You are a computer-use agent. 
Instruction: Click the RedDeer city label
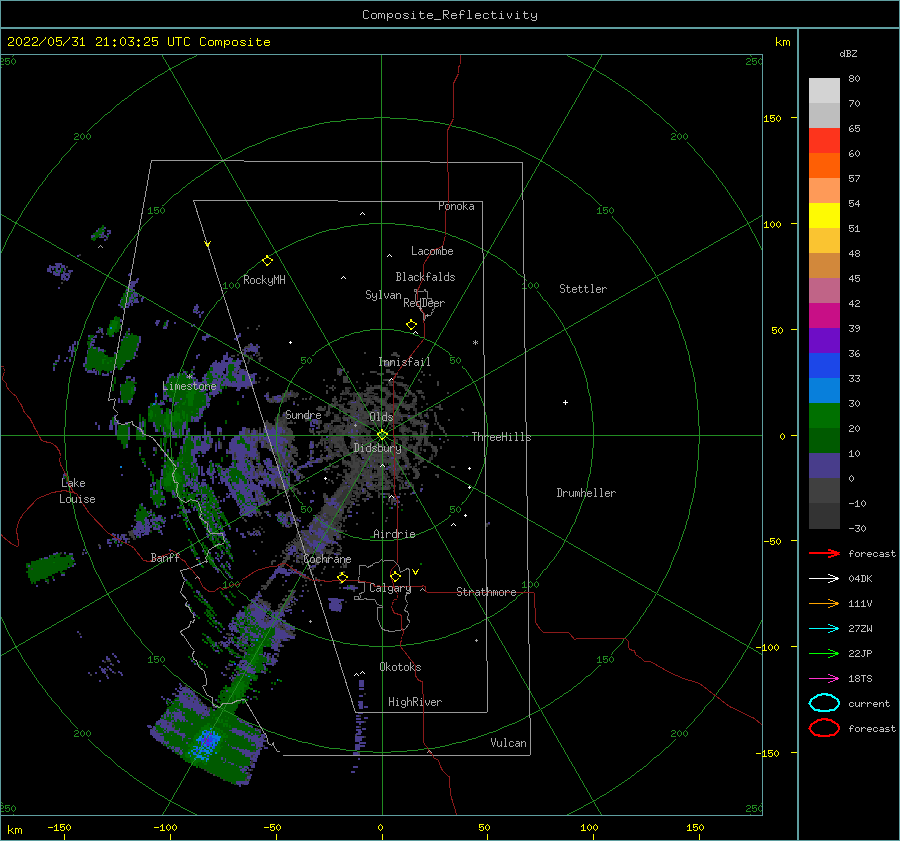424,303
